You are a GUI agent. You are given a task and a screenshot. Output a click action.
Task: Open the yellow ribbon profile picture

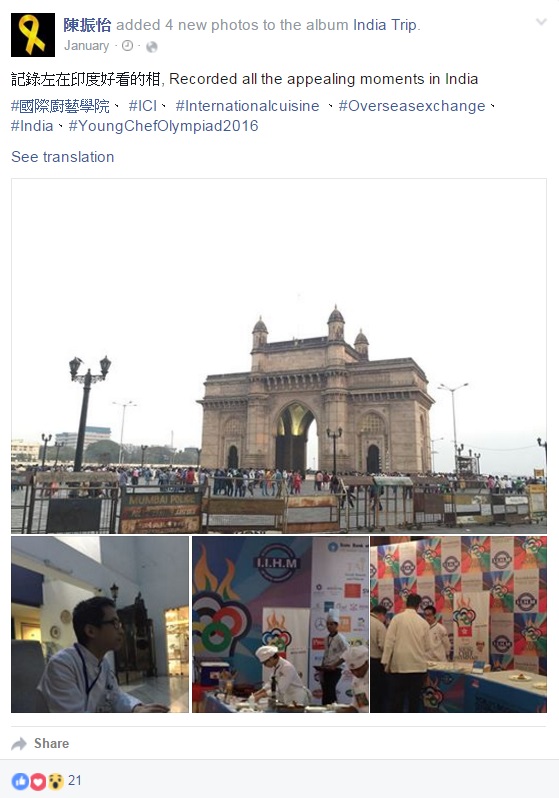click(33, 35)
